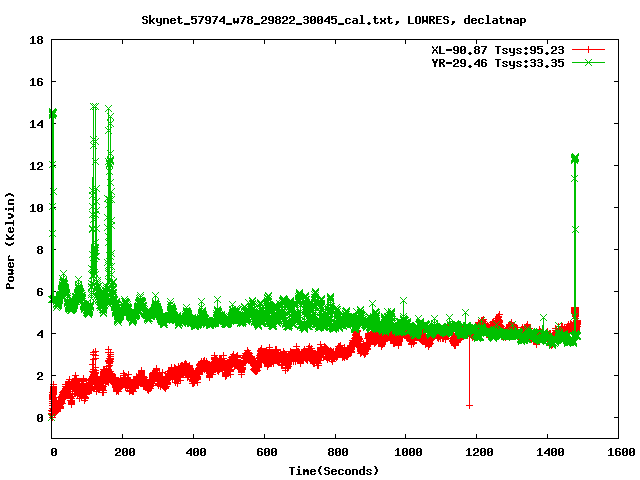Click x-axis tick label '600'
Image resolution: width=640 pixels, height=480 pixels.
pyautogui.click(x=267, y=452)
